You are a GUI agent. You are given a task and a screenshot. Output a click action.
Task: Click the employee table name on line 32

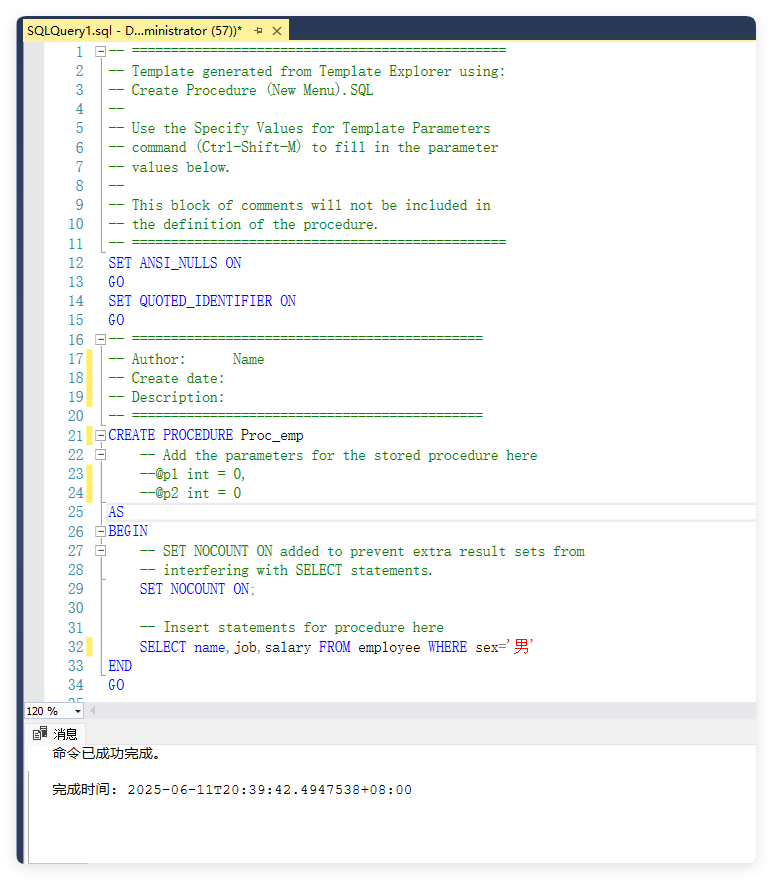tap(389, 647)
